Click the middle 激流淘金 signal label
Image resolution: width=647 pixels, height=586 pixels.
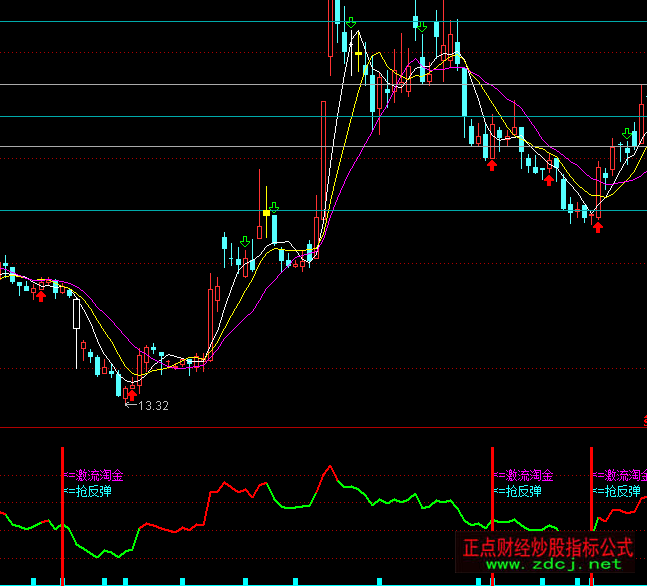coord(524,475)
